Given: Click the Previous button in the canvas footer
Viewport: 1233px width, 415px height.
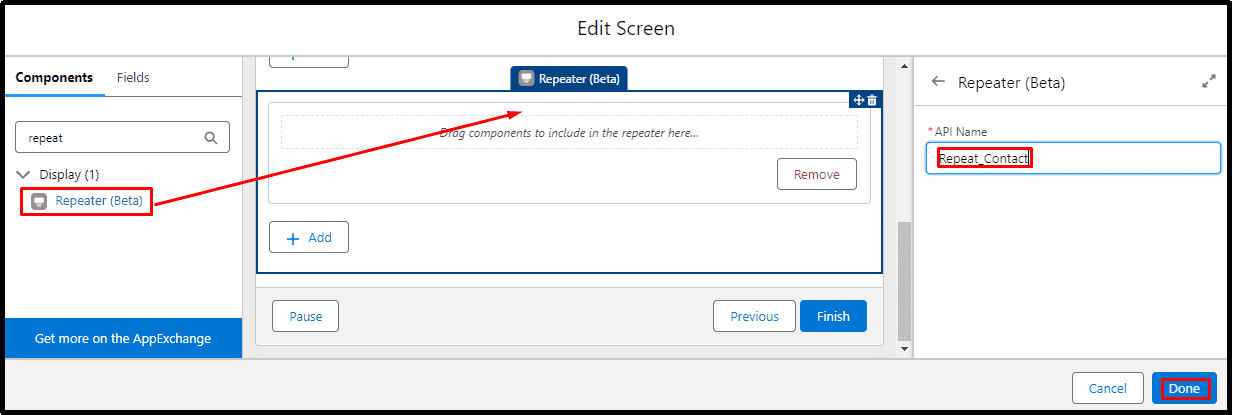Looking at the screenshot, I should click(x=754, y=316).
